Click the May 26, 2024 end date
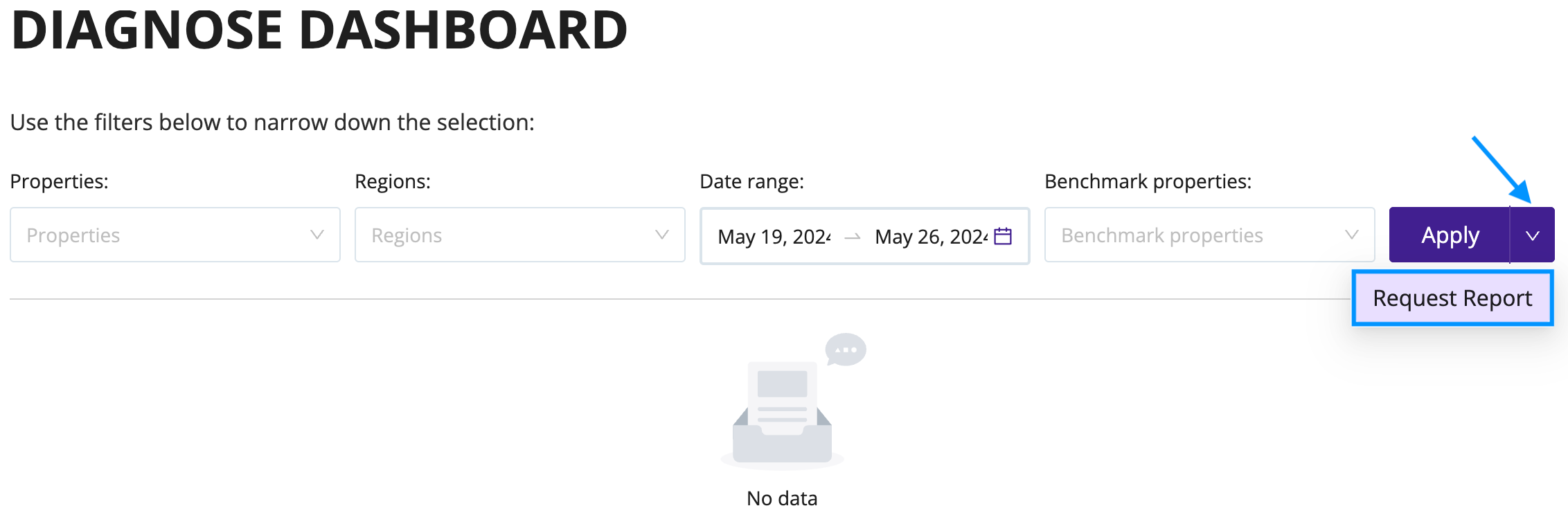The height and width of the screenshot is (524, 1568). pos(932,237)
